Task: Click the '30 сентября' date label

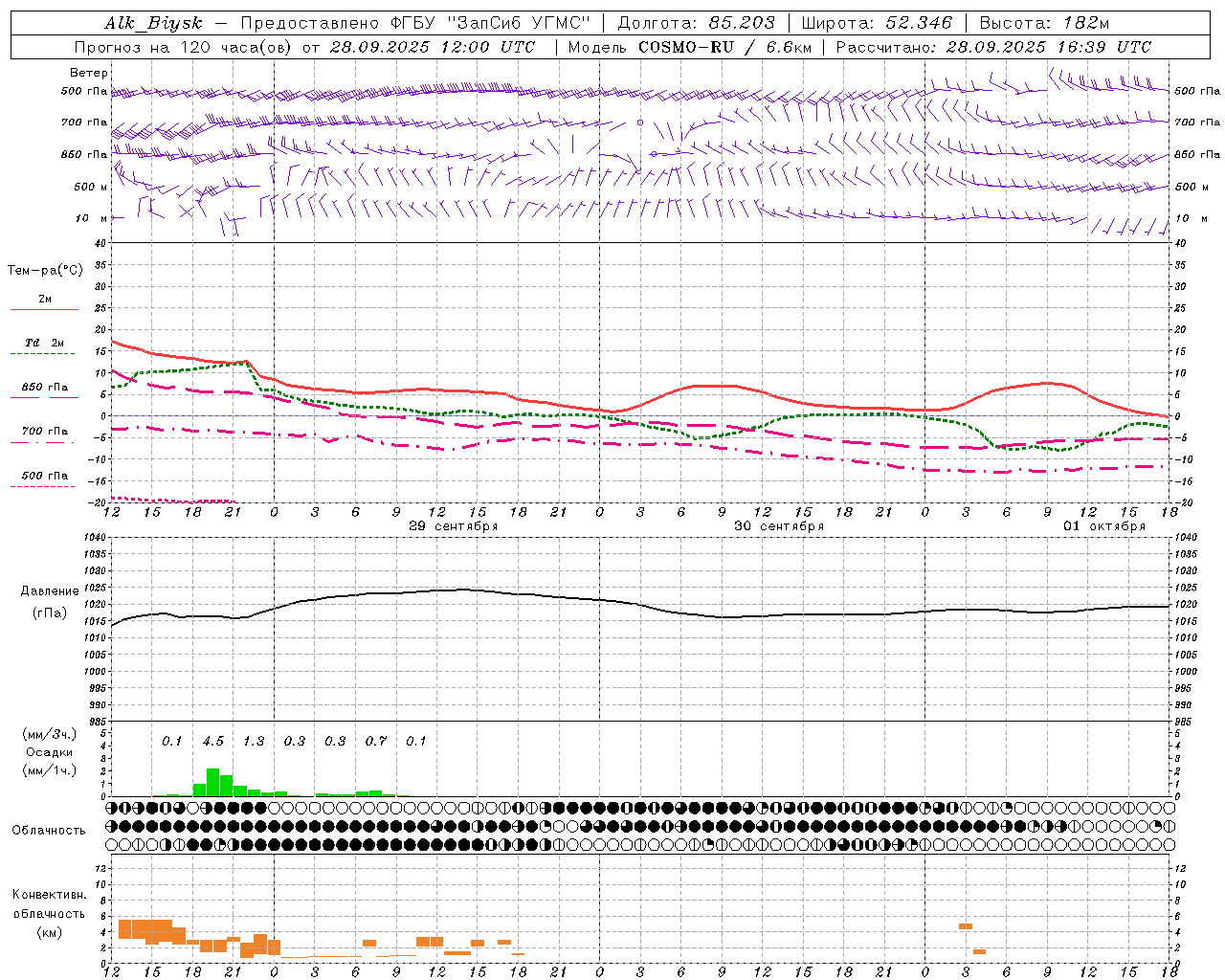Action: pyautogui.click(x=779, y=526)
